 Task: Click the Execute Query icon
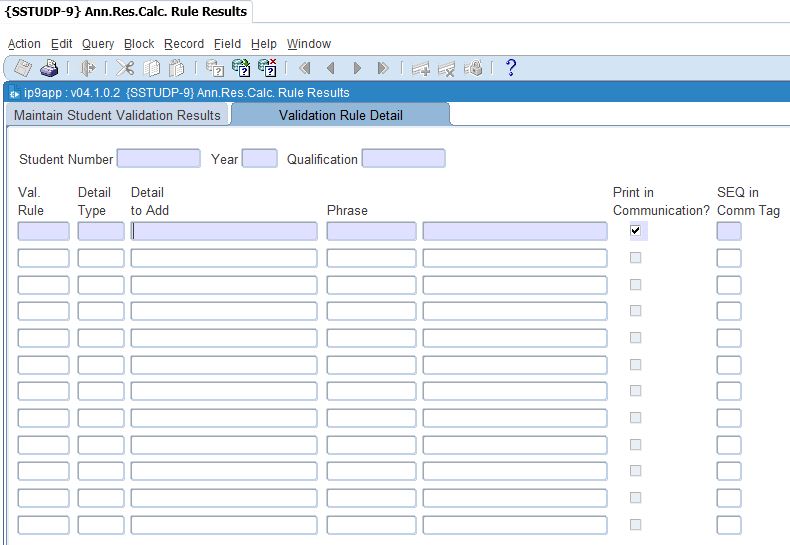[x=241, y=68]
